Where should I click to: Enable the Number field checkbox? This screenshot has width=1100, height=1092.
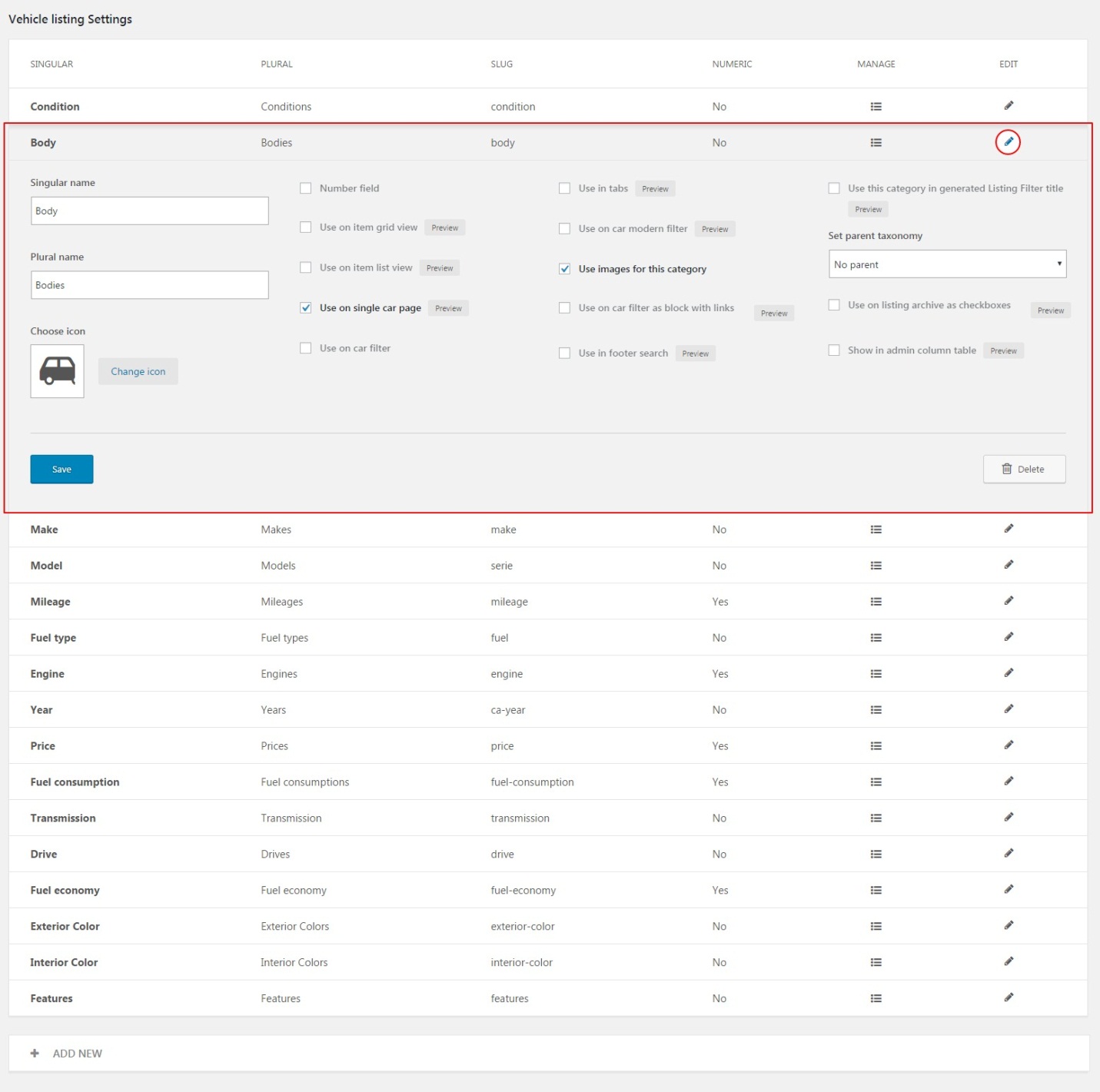[306, 188]
